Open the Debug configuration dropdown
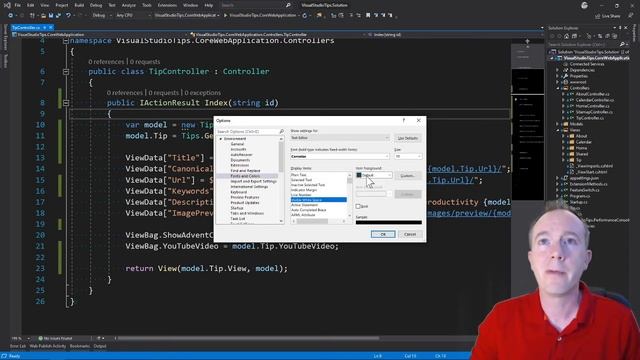Viewport: 640px width, 360px height. coord(101,16)
